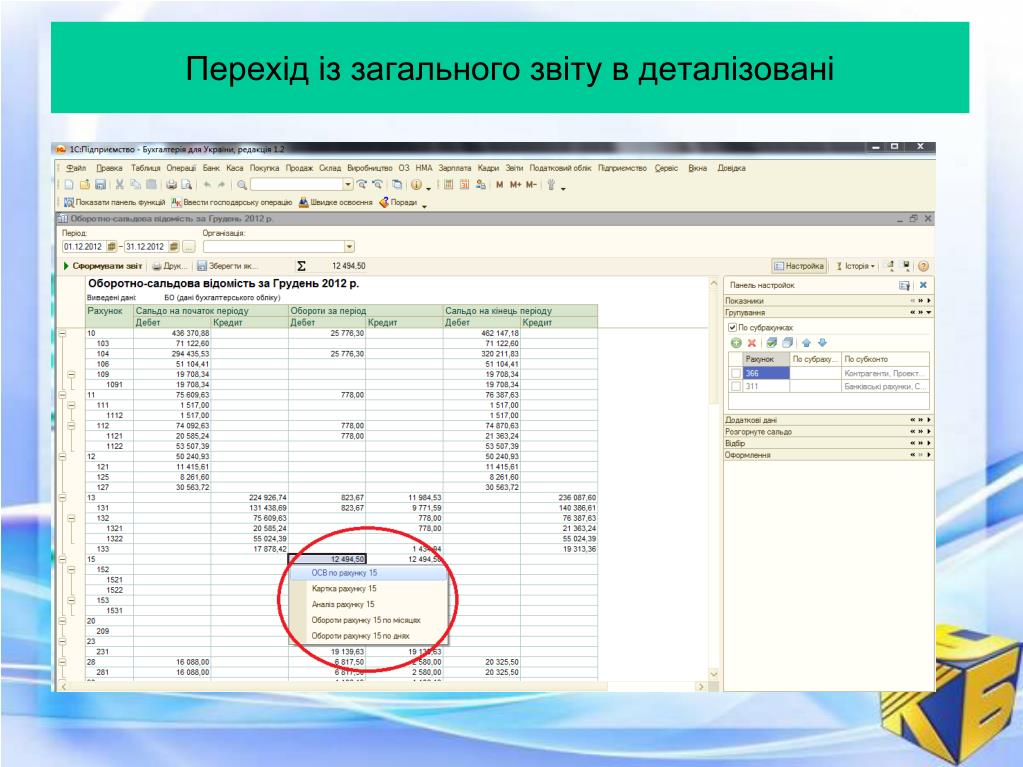This screenshot has height=767, width=1023.
Task: Select Обороти рахунку 15 по днях
Action: [369, 636]
